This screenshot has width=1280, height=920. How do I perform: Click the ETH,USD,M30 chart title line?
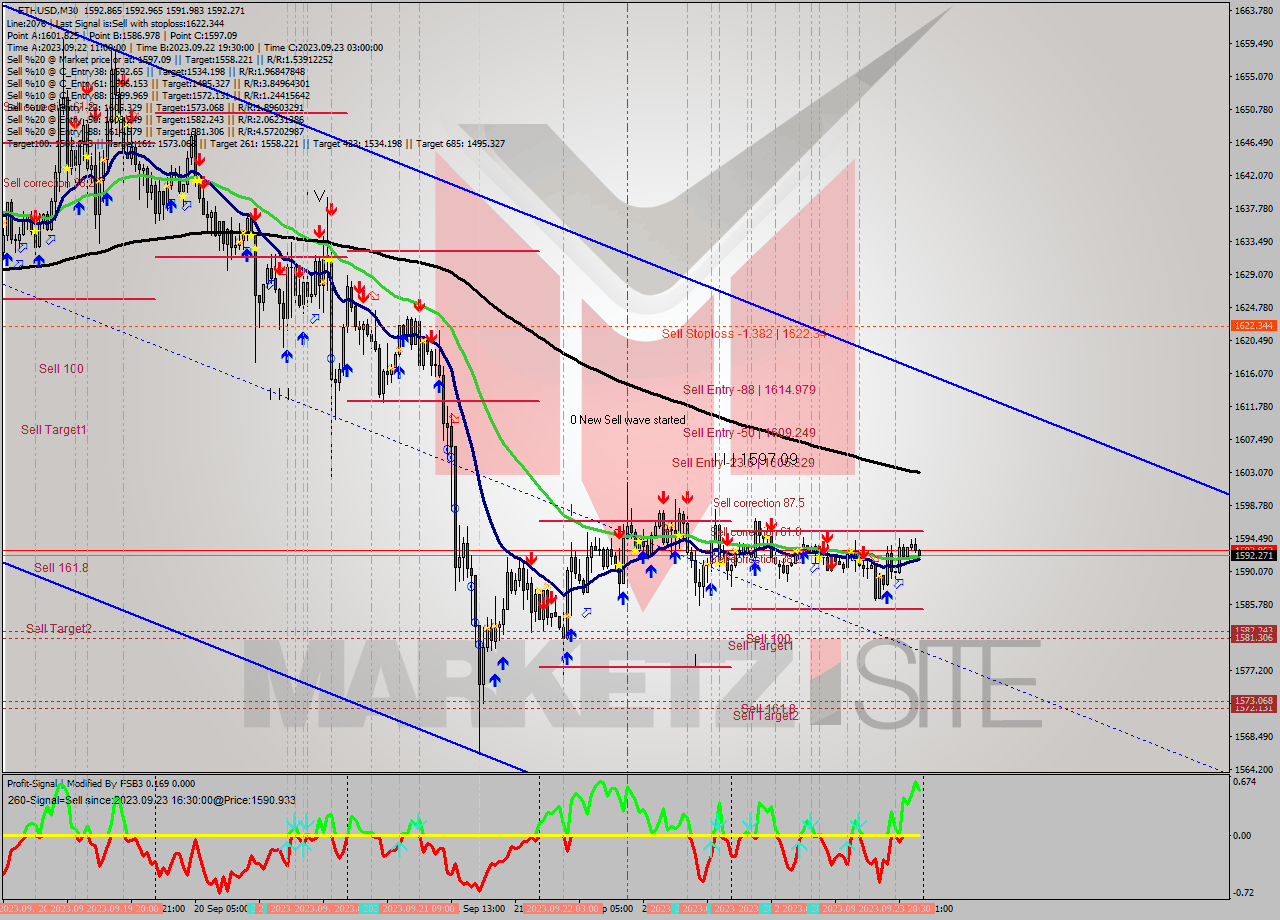[x=131, y=10]
